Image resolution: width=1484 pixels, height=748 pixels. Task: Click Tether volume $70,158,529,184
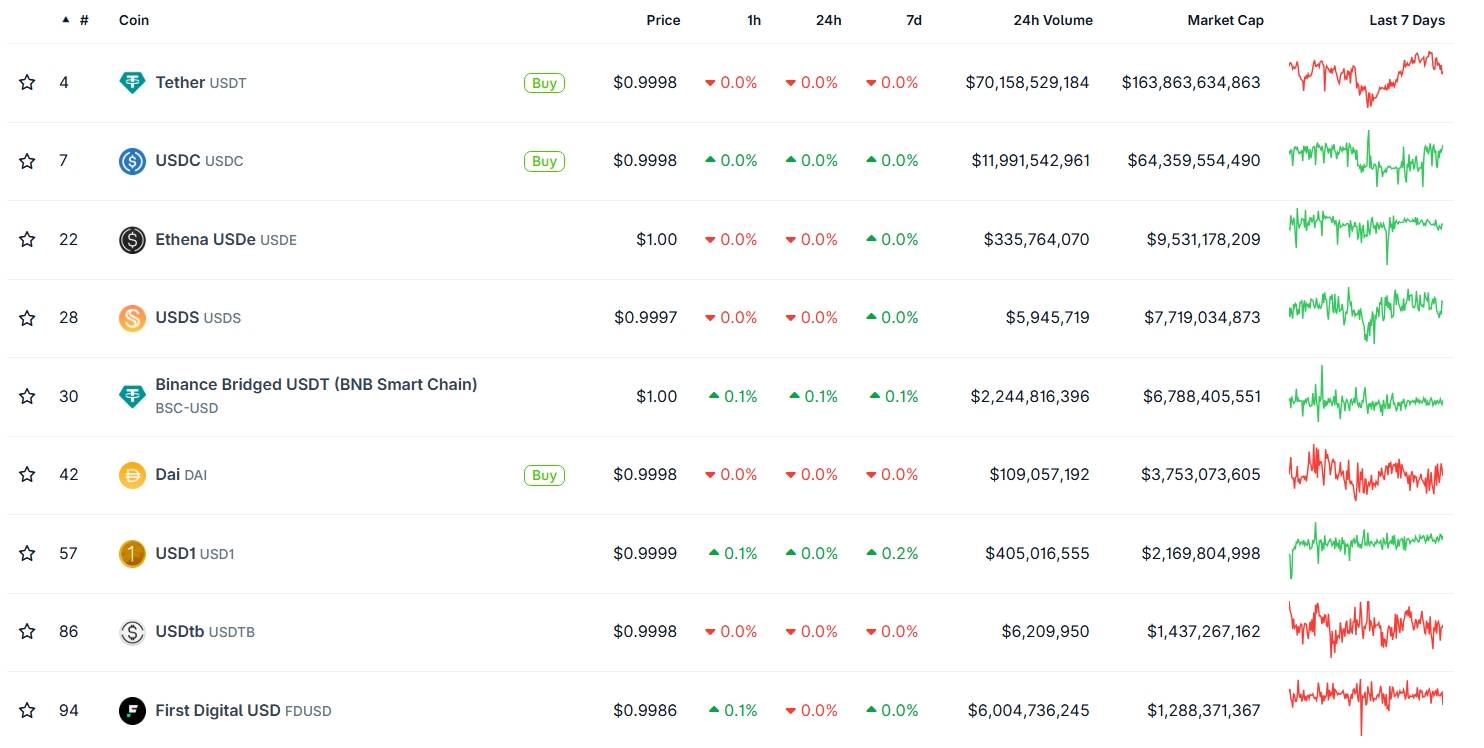pos(1028,83)
